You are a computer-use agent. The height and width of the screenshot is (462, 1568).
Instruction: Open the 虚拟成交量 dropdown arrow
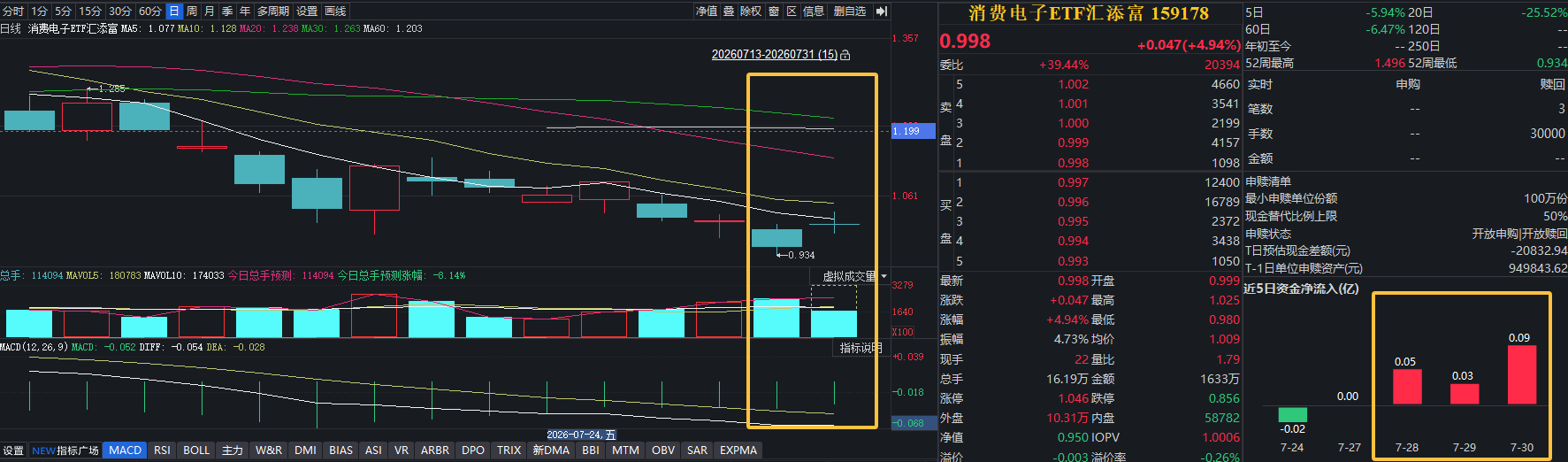coord(883,276)
